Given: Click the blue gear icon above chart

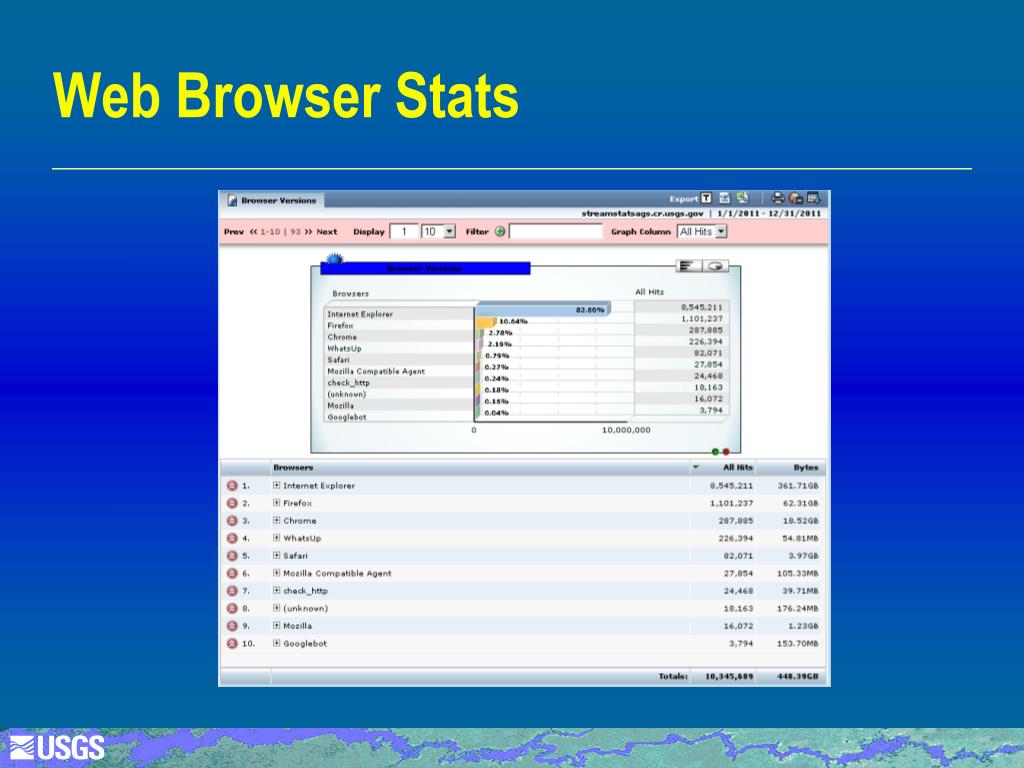Looking at the screenshot, I should 334,259.
